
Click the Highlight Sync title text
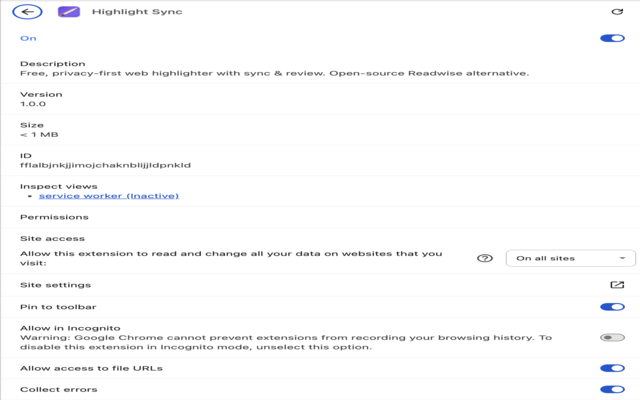(x=137, y=11)
